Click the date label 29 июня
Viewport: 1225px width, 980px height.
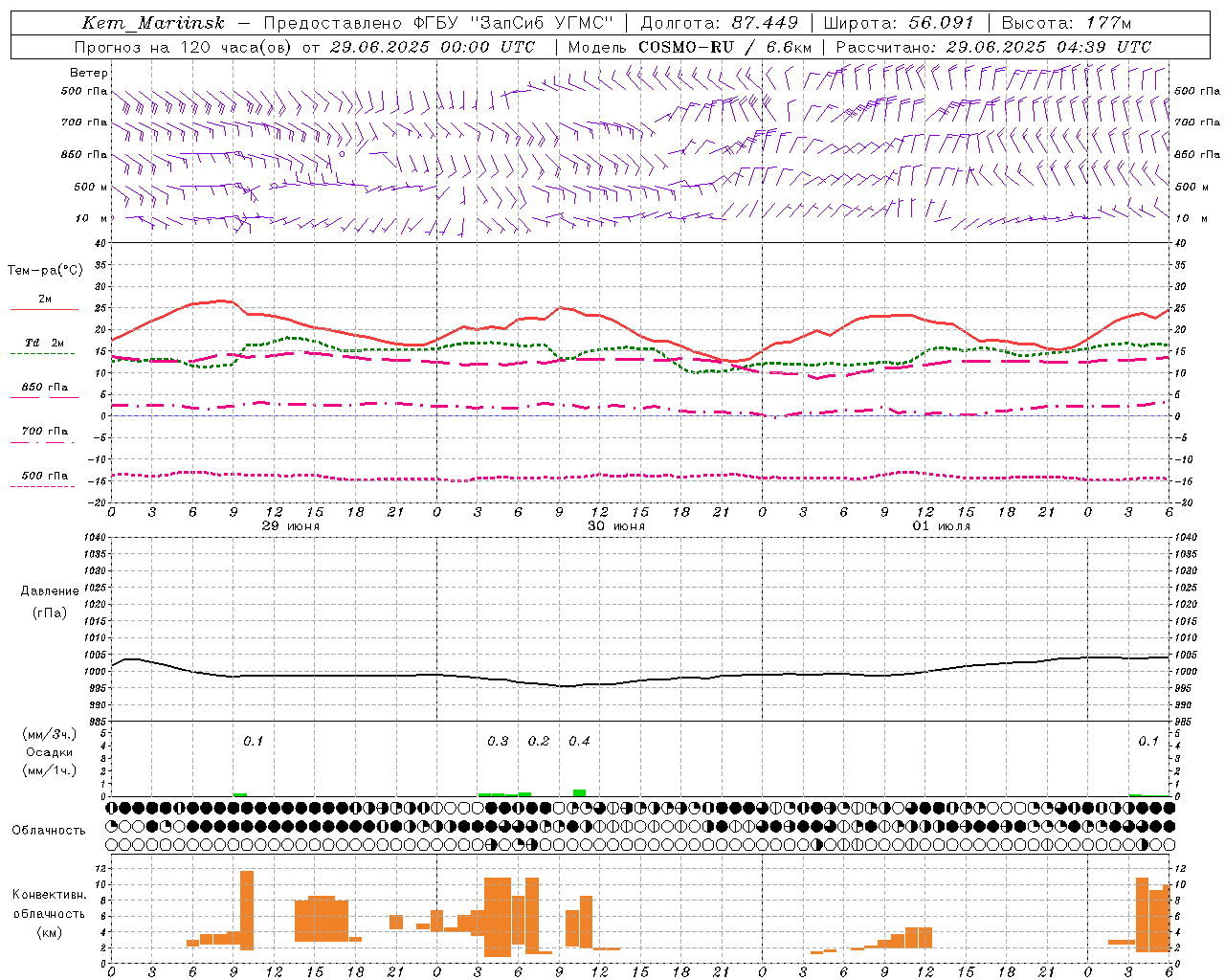(x=291, y=526)
